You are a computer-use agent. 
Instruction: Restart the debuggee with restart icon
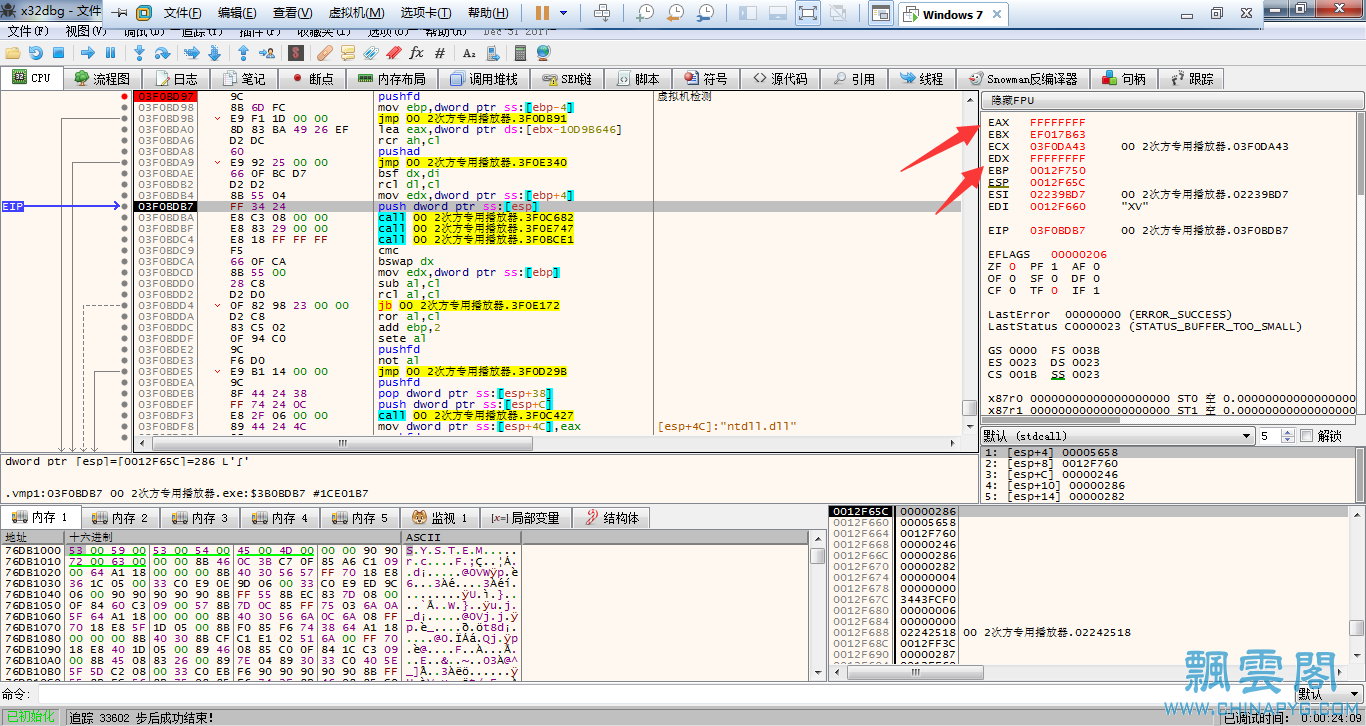click(35, 52)
